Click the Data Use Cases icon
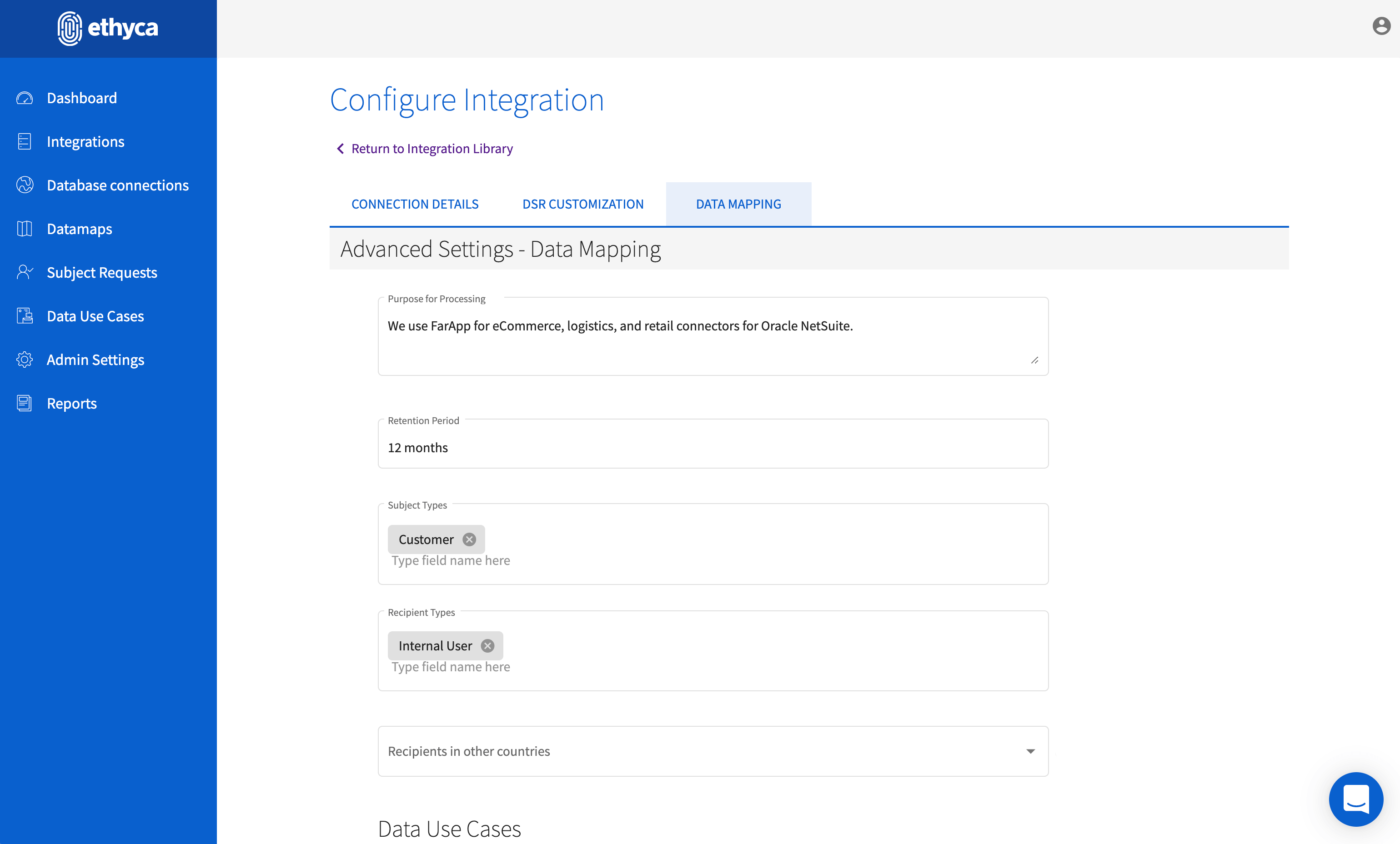This screenshot has height=844, width=1400. tap(25, 316)
